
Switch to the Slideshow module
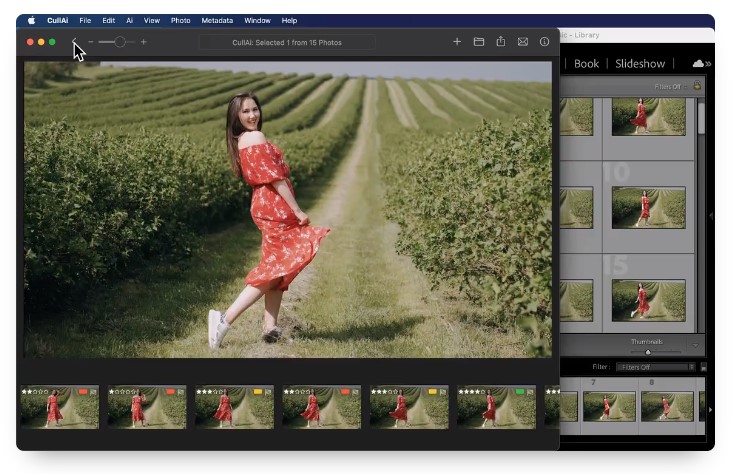pos(640,64)
